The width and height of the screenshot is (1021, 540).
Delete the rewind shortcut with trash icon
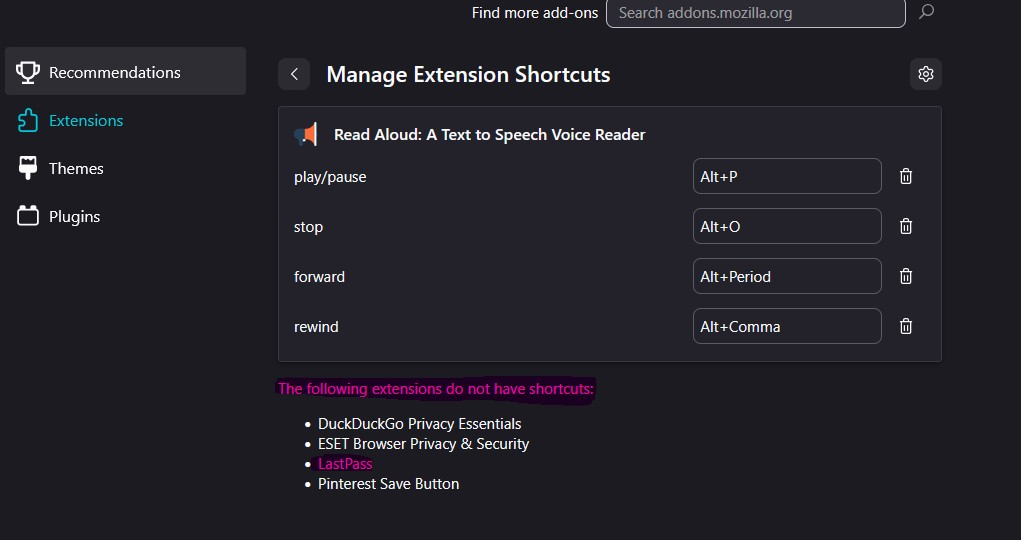[906, 326]
